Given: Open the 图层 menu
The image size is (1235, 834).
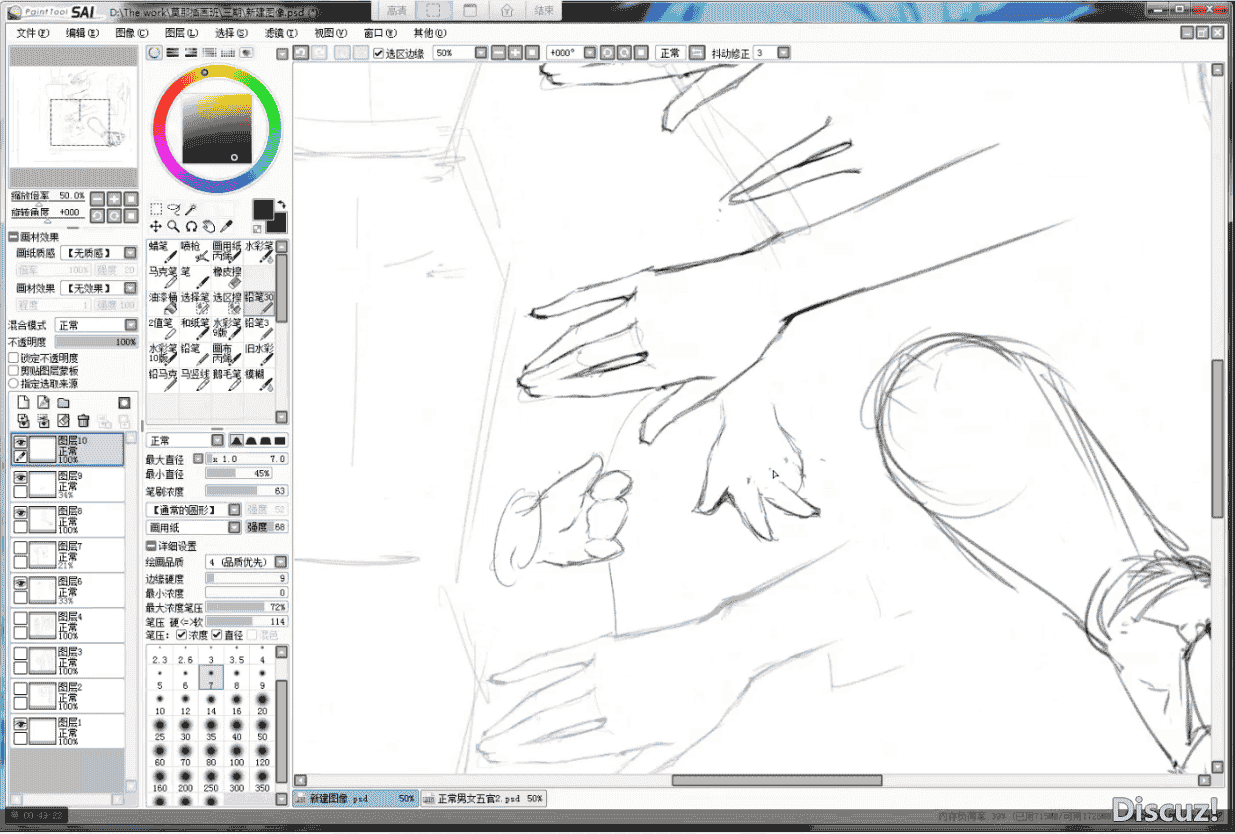Looking at the screenshot, I should click(x=181, y=32).
